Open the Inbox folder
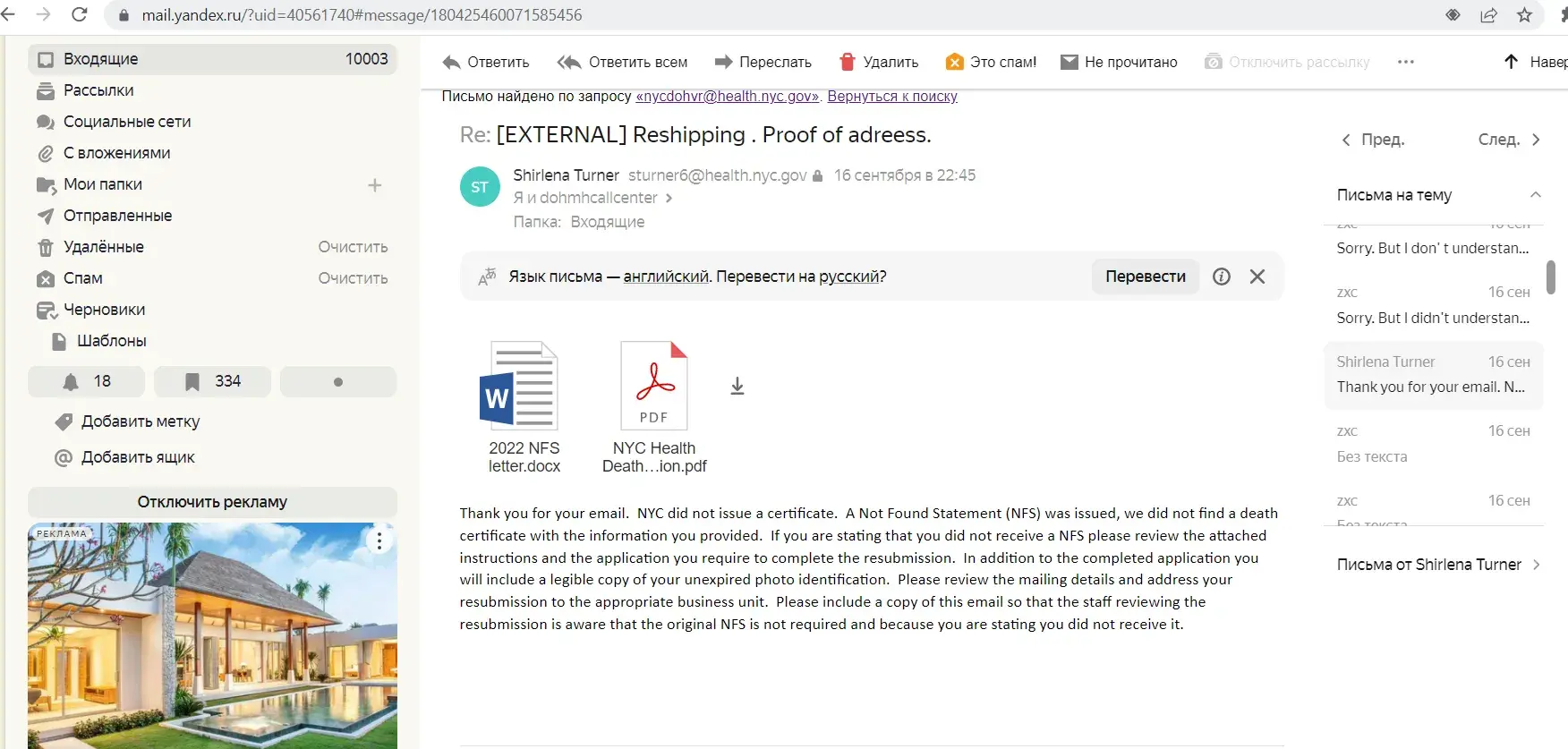The height and width of the screenshot is (749, 1568). point(101,59)
